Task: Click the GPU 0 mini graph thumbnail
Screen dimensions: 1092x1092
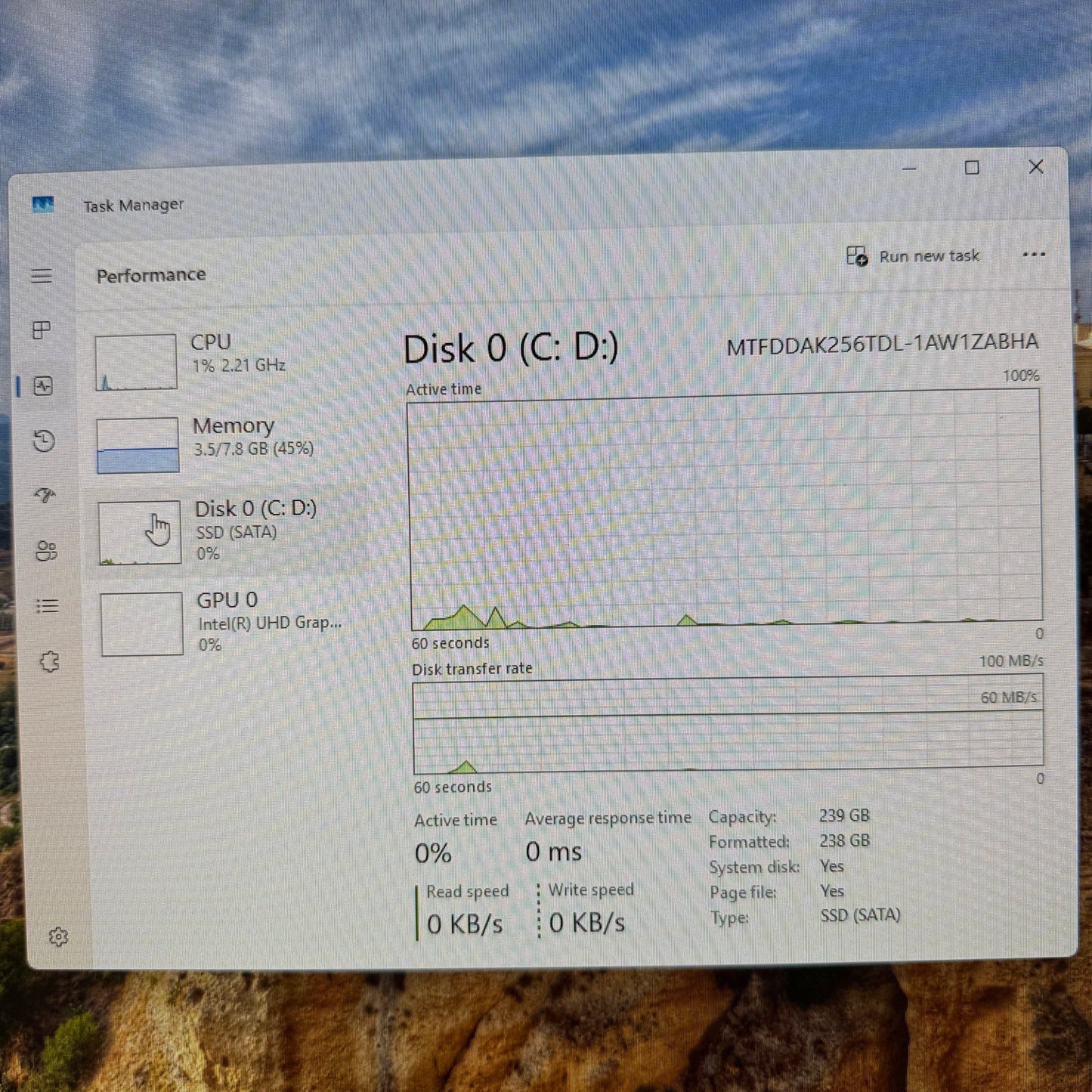Action: click(141, 623)
